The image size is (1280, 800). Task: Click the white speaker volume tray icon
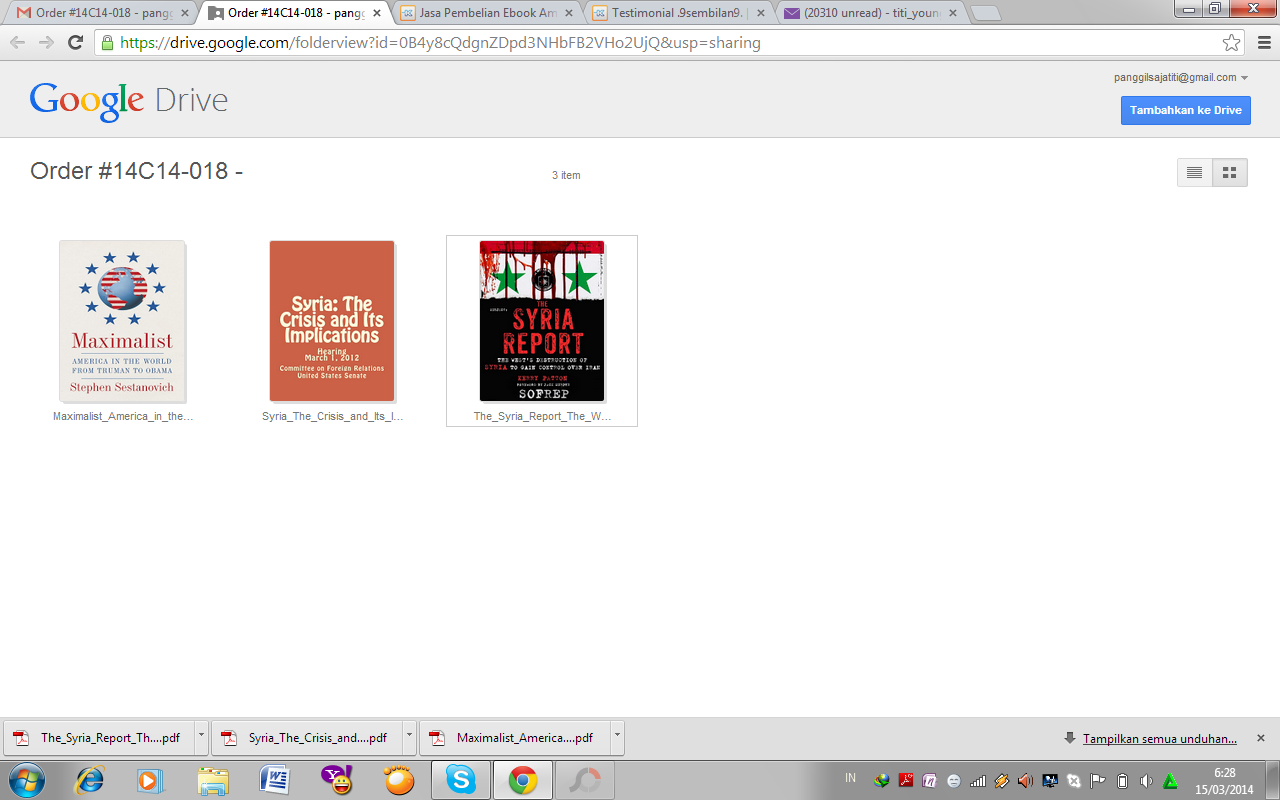click(1146, 781)
